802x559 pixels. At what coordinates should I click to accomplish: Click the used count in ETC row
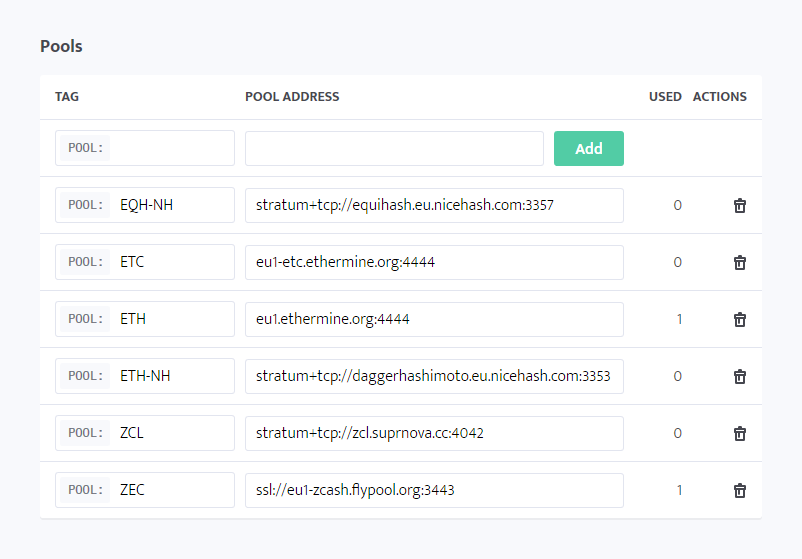click(x=677, y=262)
